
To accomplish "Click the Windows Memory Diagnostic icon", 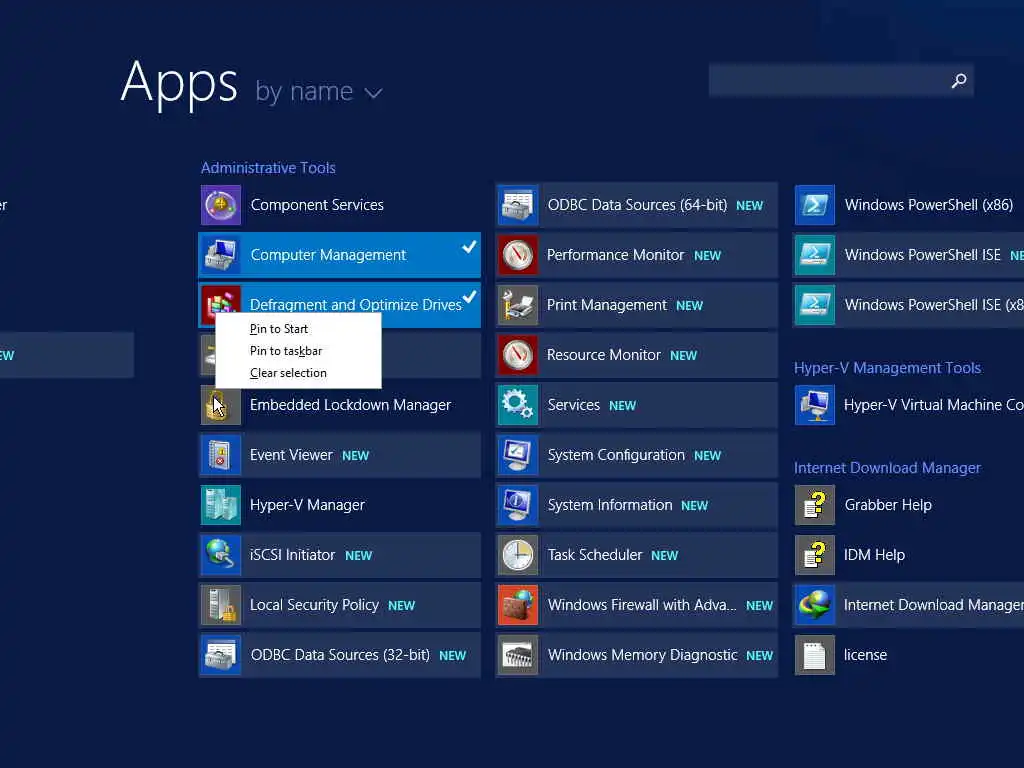I will click(518, 654).
